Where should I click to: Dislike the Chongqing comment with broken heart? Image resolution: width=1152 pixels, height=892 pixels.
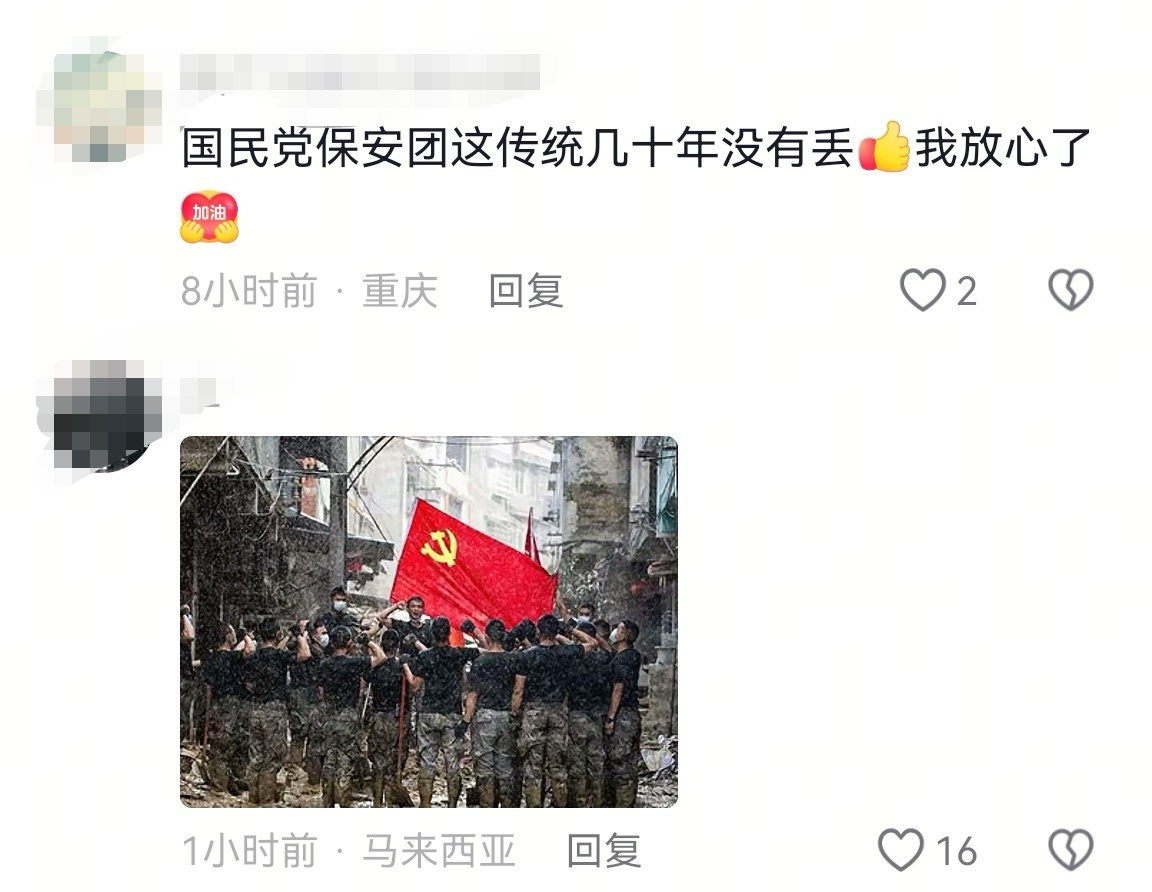tap(1070, 290)
